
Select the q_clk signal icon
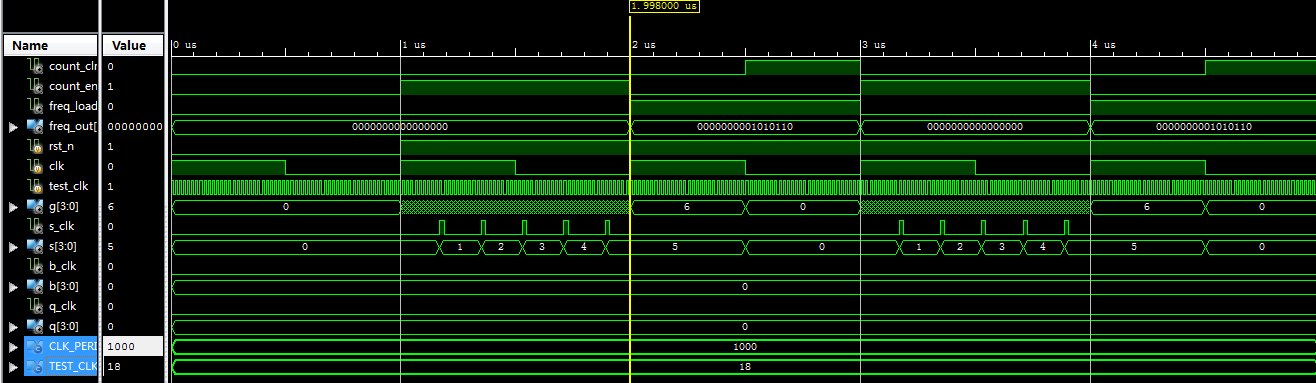tap(34, 306)
